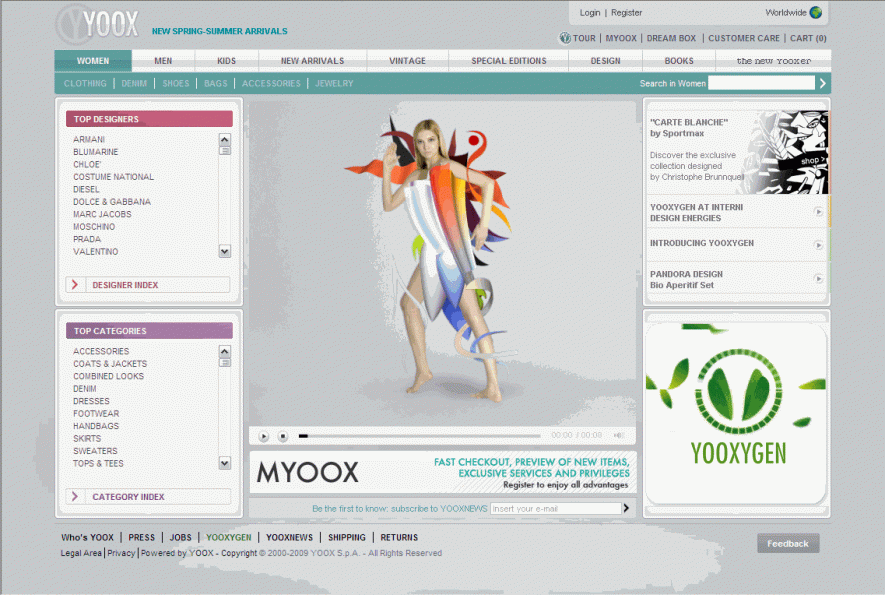Image resolution: width=885 pixels, height=595 pixels.
Task: Open the Worldwide globe icon
Action: (816, 13)
